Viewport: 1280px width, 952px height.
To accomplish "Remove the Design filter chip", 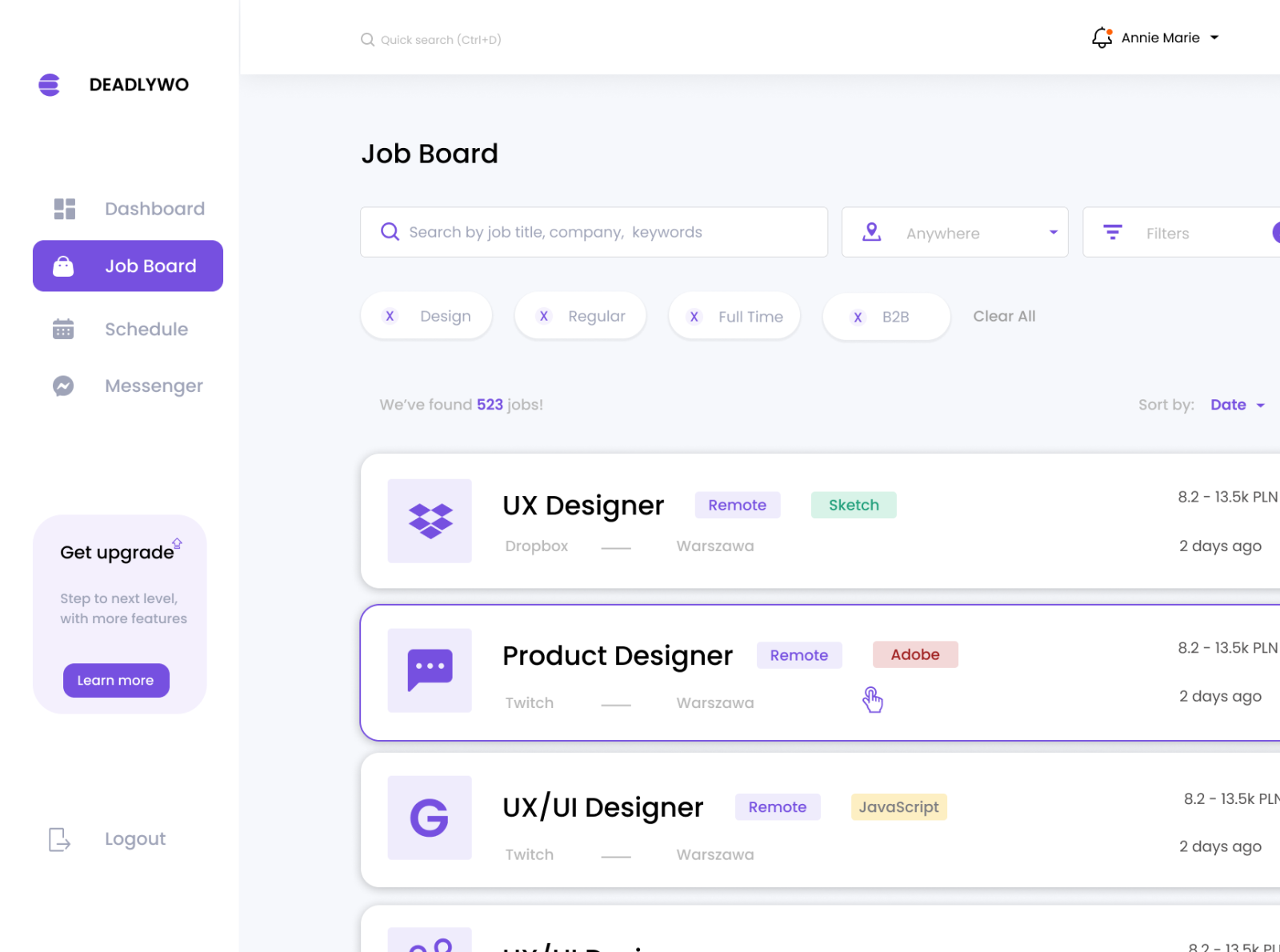I will [390, 316].
